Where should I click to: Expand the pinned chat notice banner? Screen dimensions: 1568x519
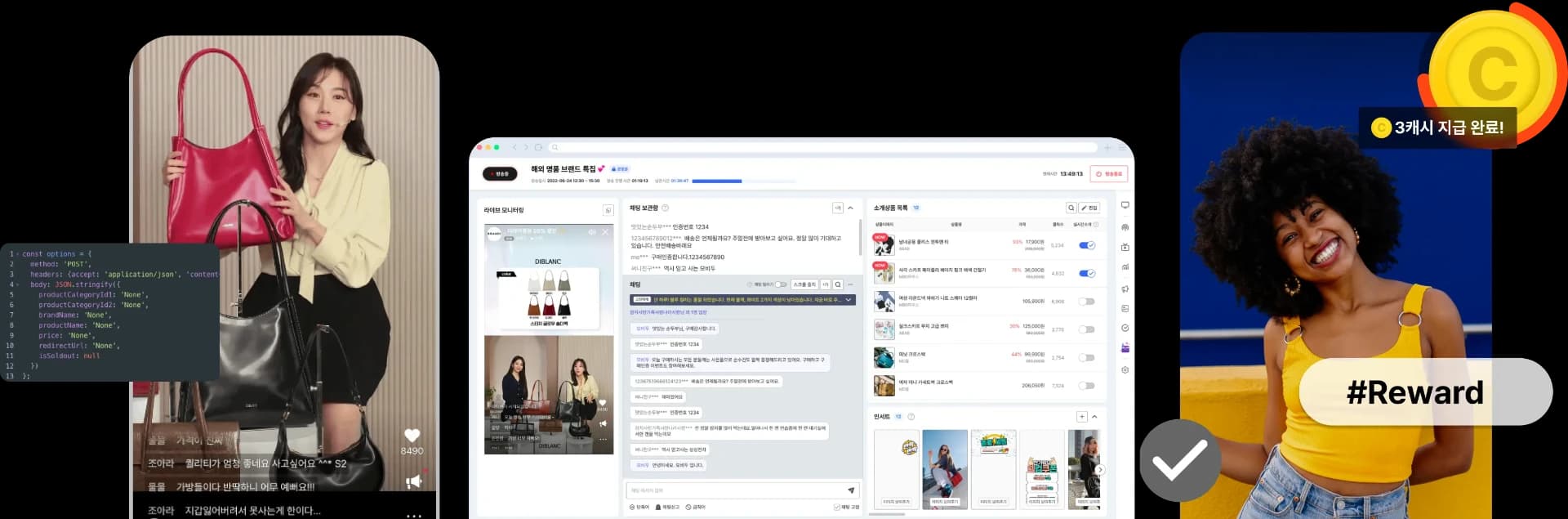[849, 300]
